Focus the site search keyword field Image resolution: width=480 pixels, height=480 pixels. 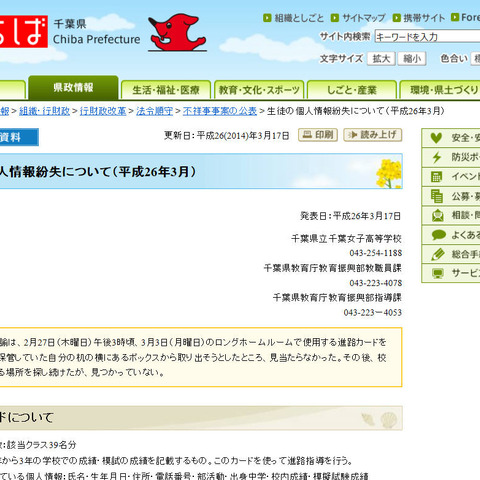tap(427, 36)
